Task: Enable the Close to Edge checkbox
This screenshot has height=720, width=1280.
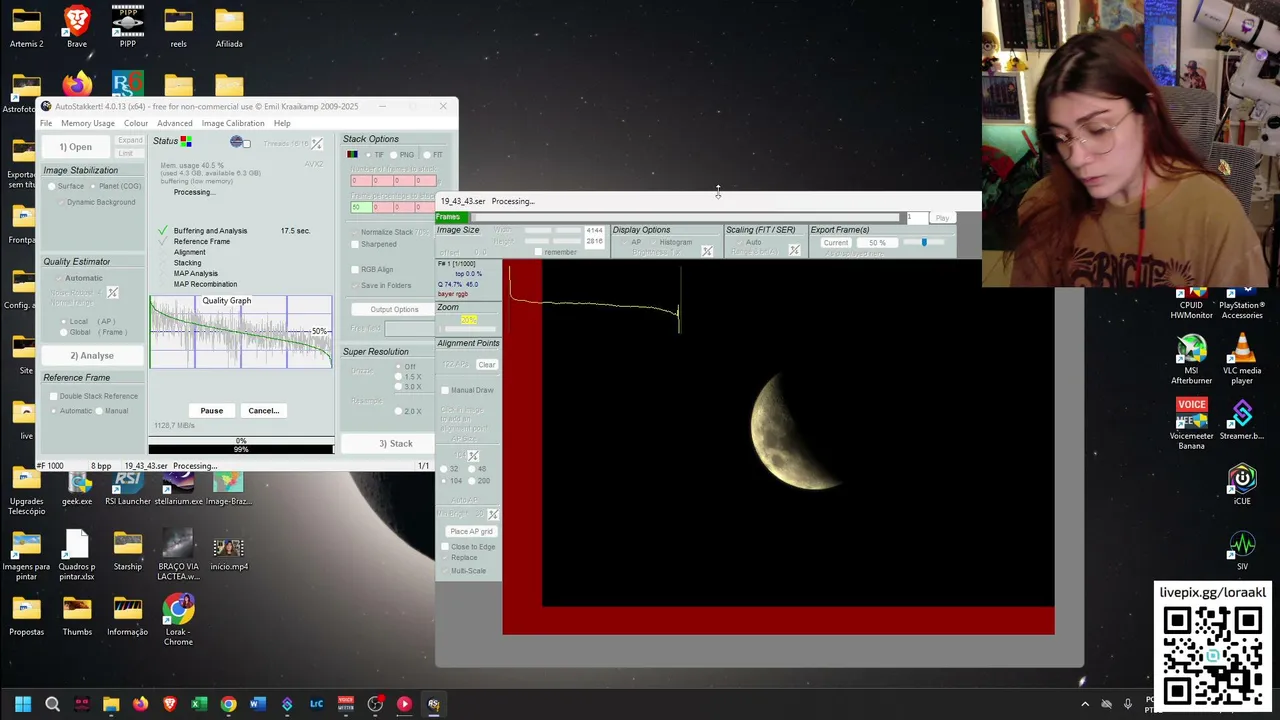Action: 445,547
